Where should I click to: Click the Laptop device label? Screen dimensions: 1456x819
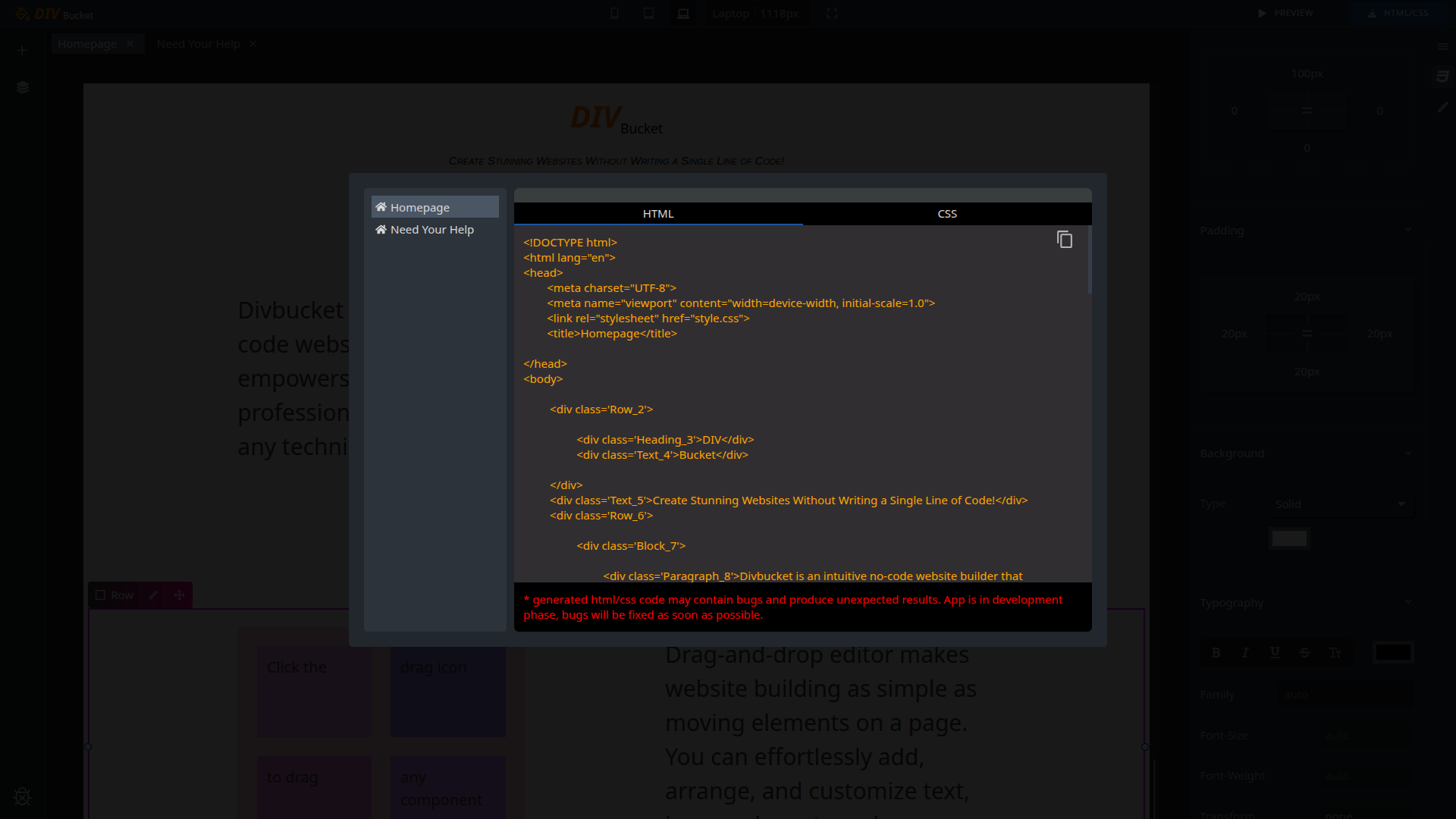[x=731, y=14]
